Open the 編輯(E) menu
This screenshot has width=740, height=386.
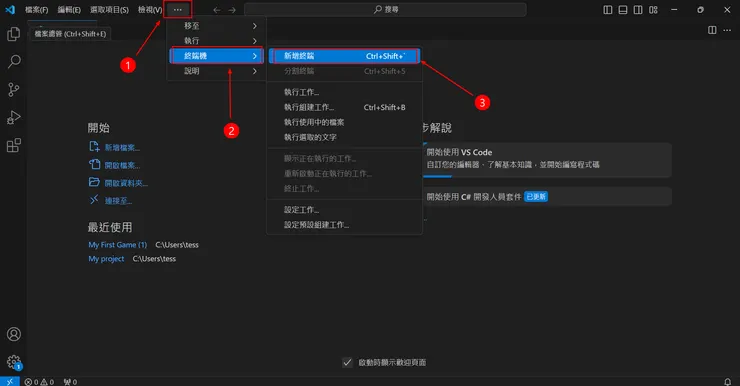(x=69, y=10)
